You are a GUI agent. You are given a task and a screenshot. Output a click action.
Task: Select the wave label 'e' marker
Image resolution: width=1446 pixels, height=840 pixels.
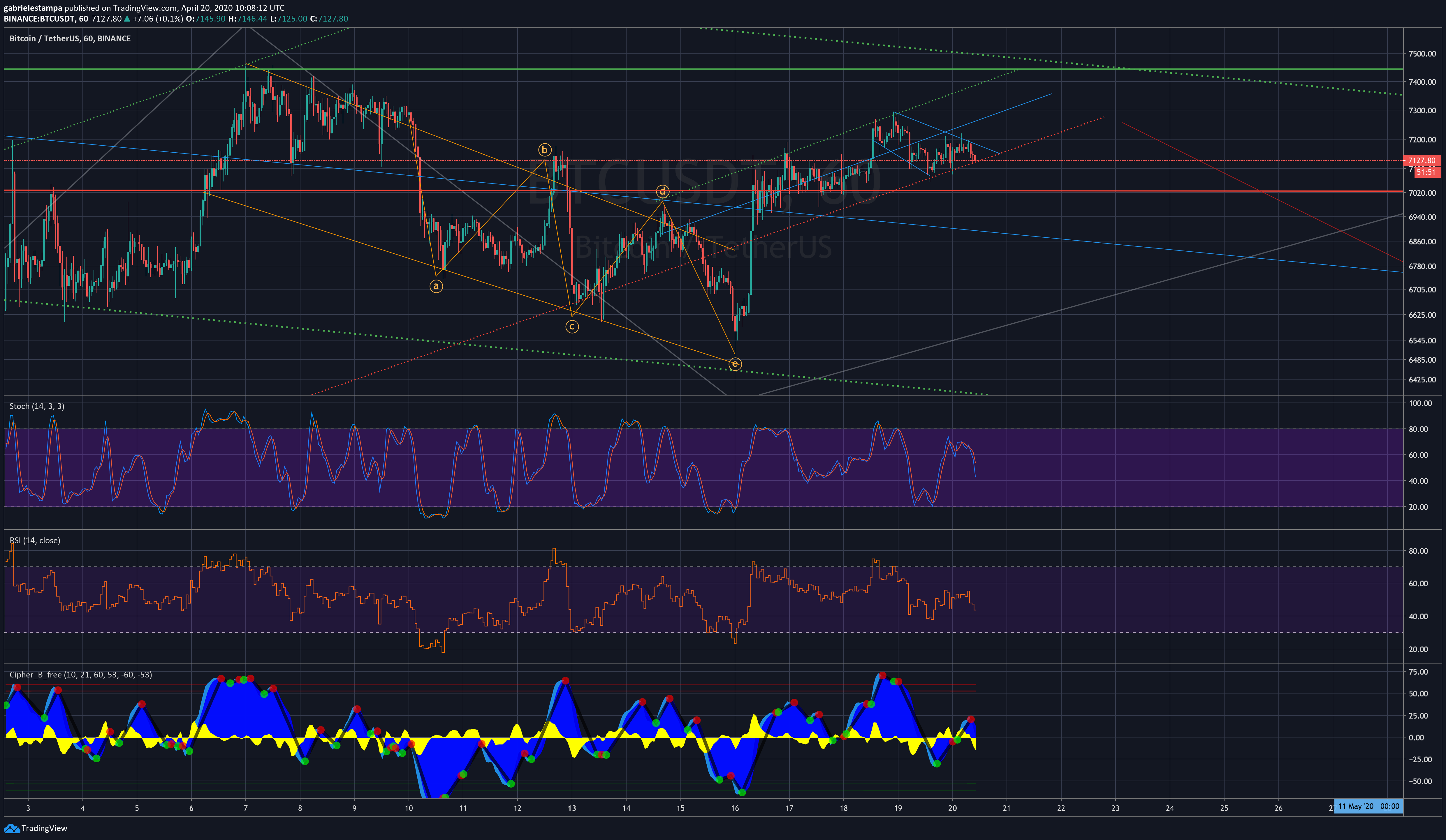(735, 363)
